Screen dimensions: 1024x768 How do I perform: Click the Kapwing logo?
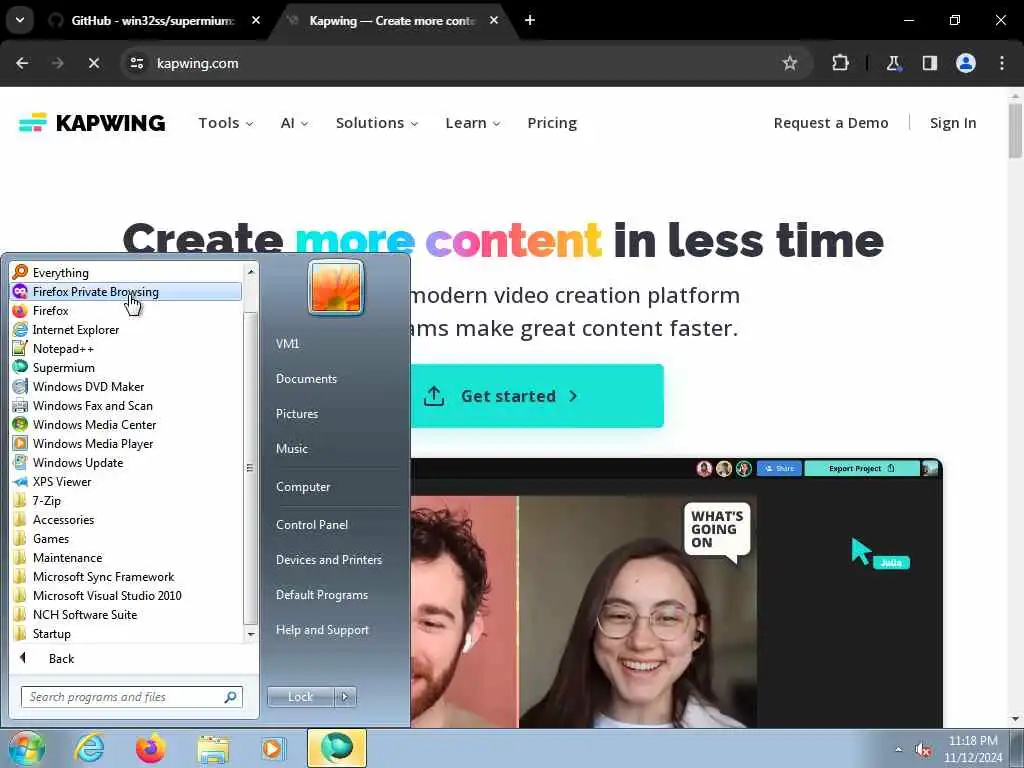coord(91,123)
